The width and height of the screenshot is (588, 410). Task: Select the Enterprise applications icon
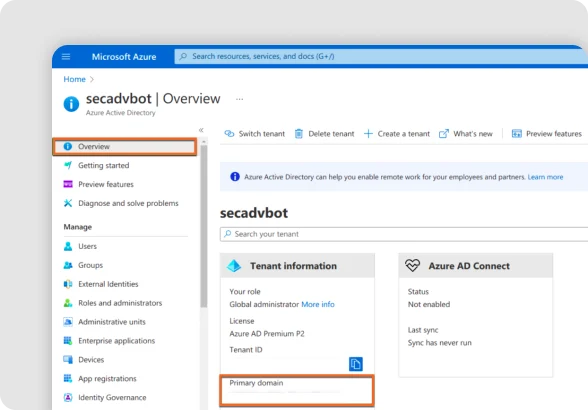pos(68,341)
